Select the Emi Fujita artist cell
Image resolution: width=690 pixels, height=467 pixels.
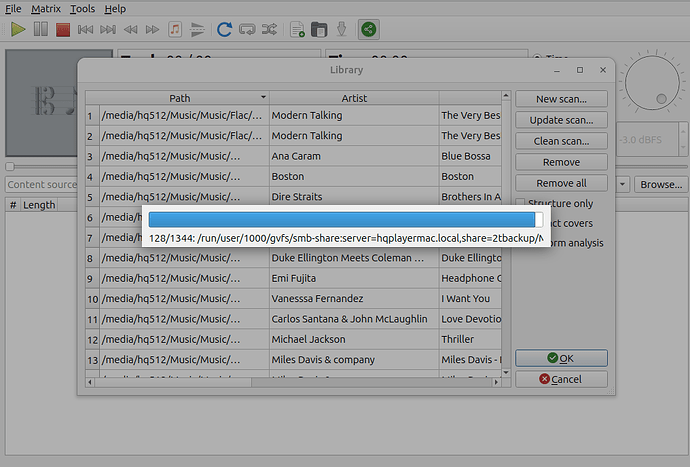354,278
